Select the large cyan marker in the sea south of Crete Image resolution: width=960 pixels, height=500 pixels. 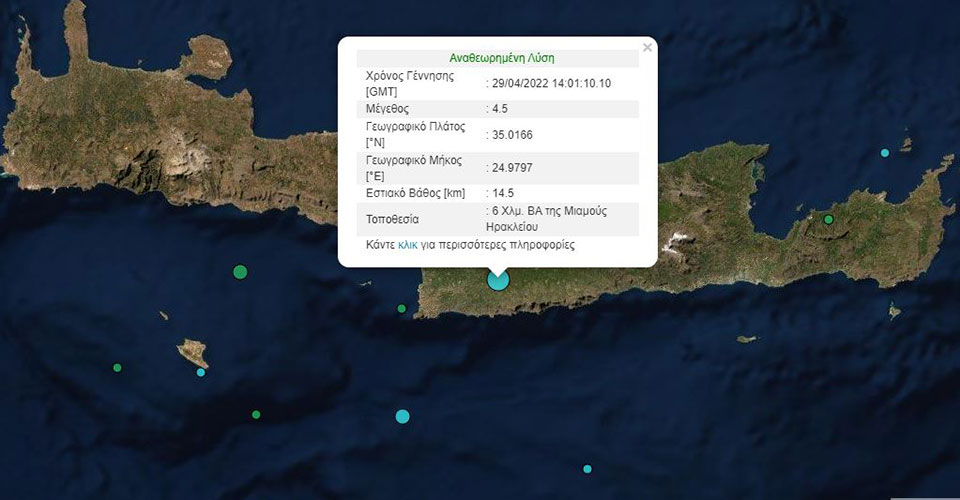pyautogui.click(x=402, y=416)
